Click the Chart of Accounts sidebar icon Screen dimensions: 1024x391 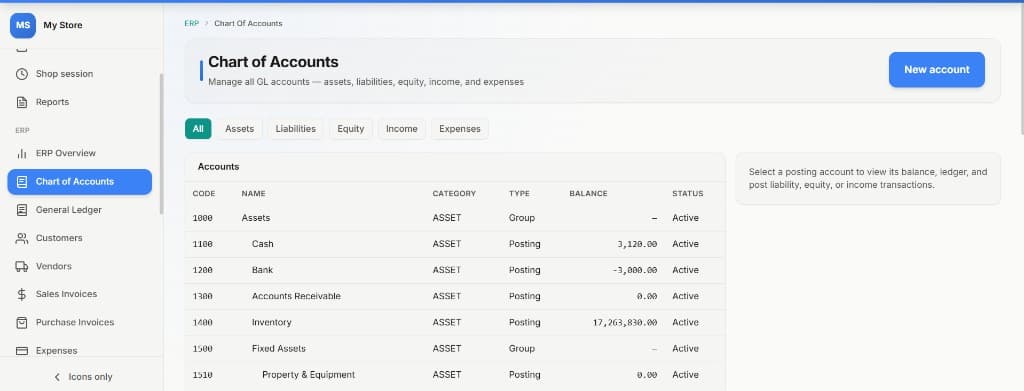pos(22,181)
